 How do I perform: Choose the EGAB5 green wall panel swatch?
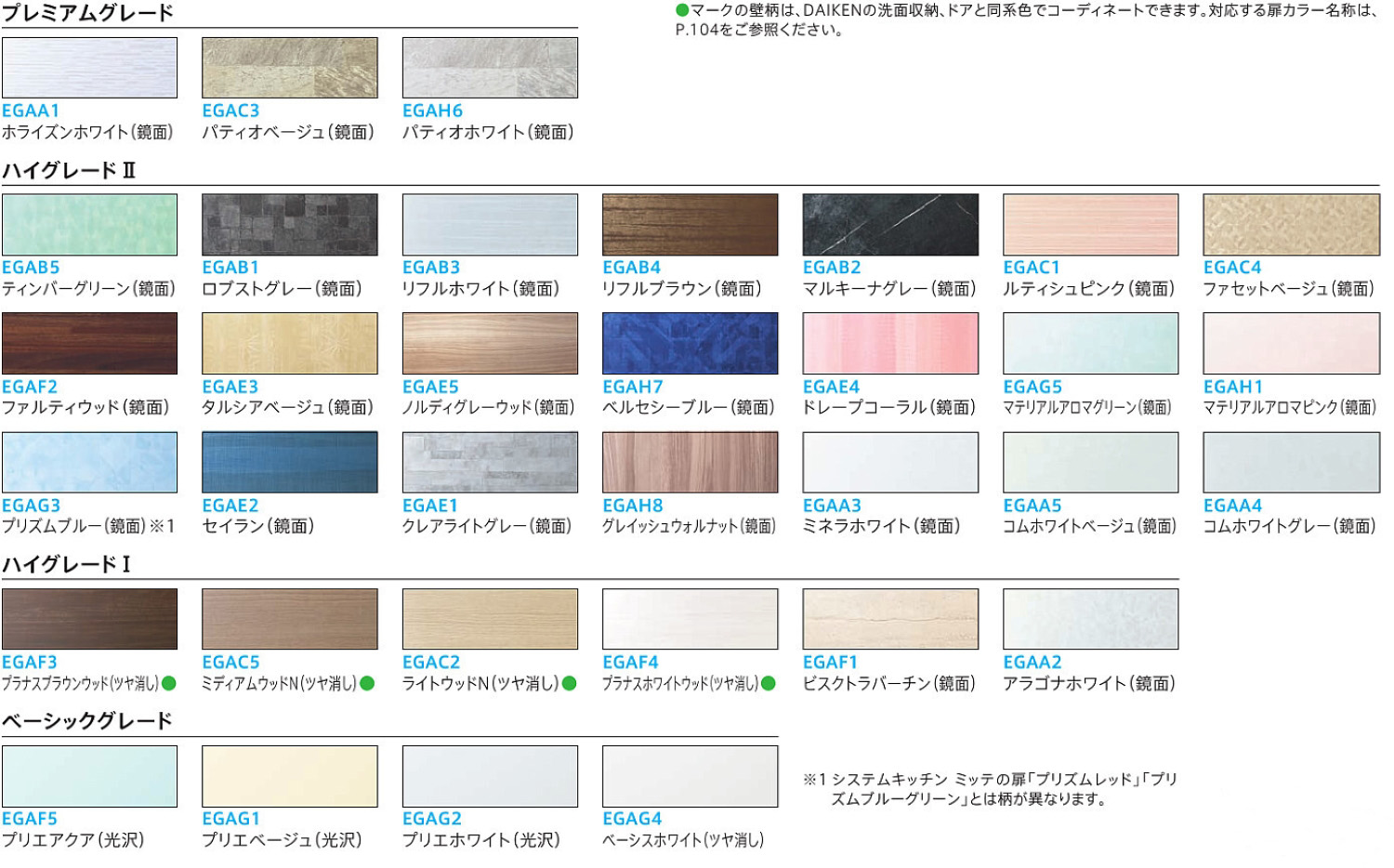pos(89,225)
